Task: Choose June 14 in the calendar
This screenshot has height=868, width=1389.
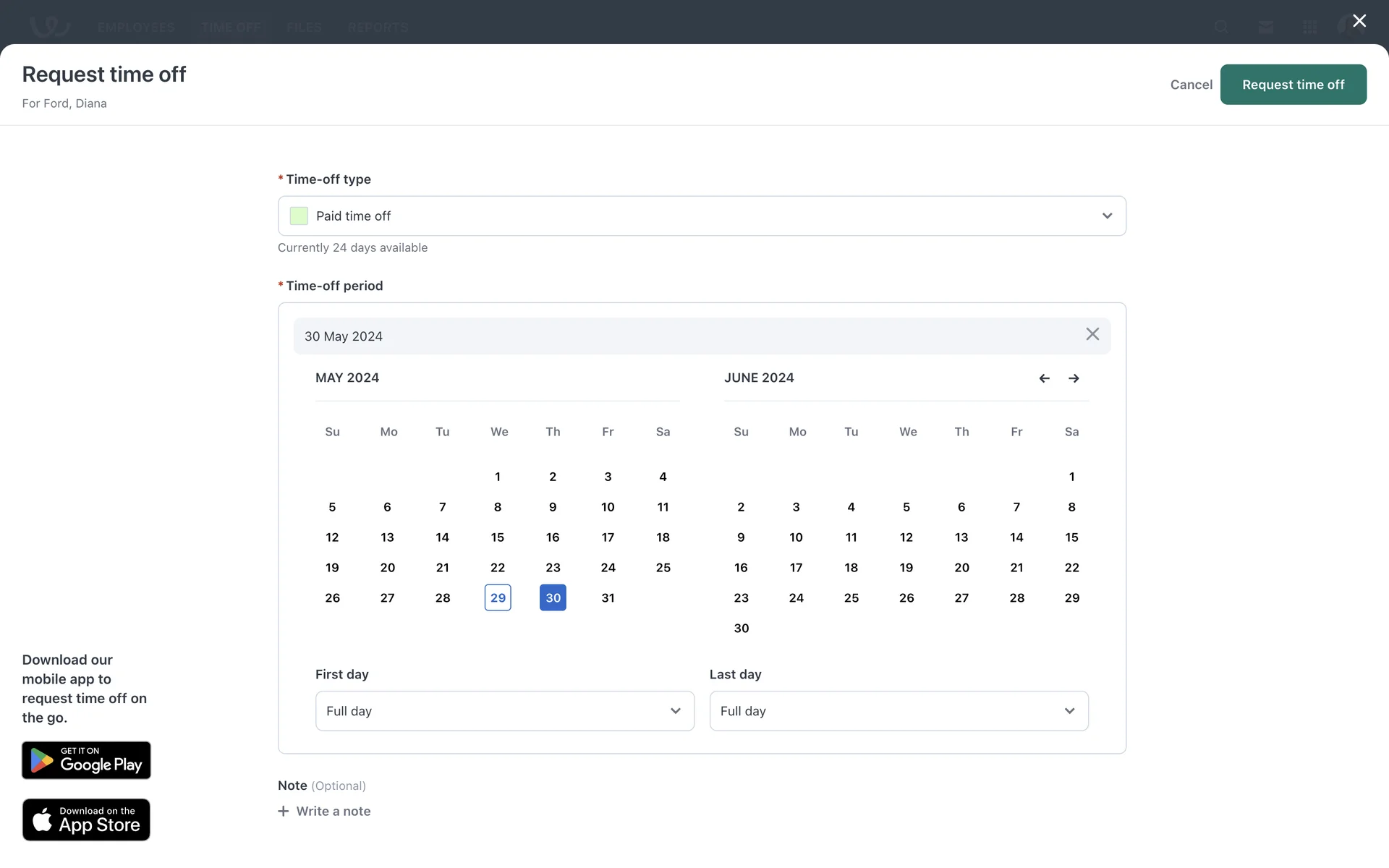Action: (x=1016, y=537)
